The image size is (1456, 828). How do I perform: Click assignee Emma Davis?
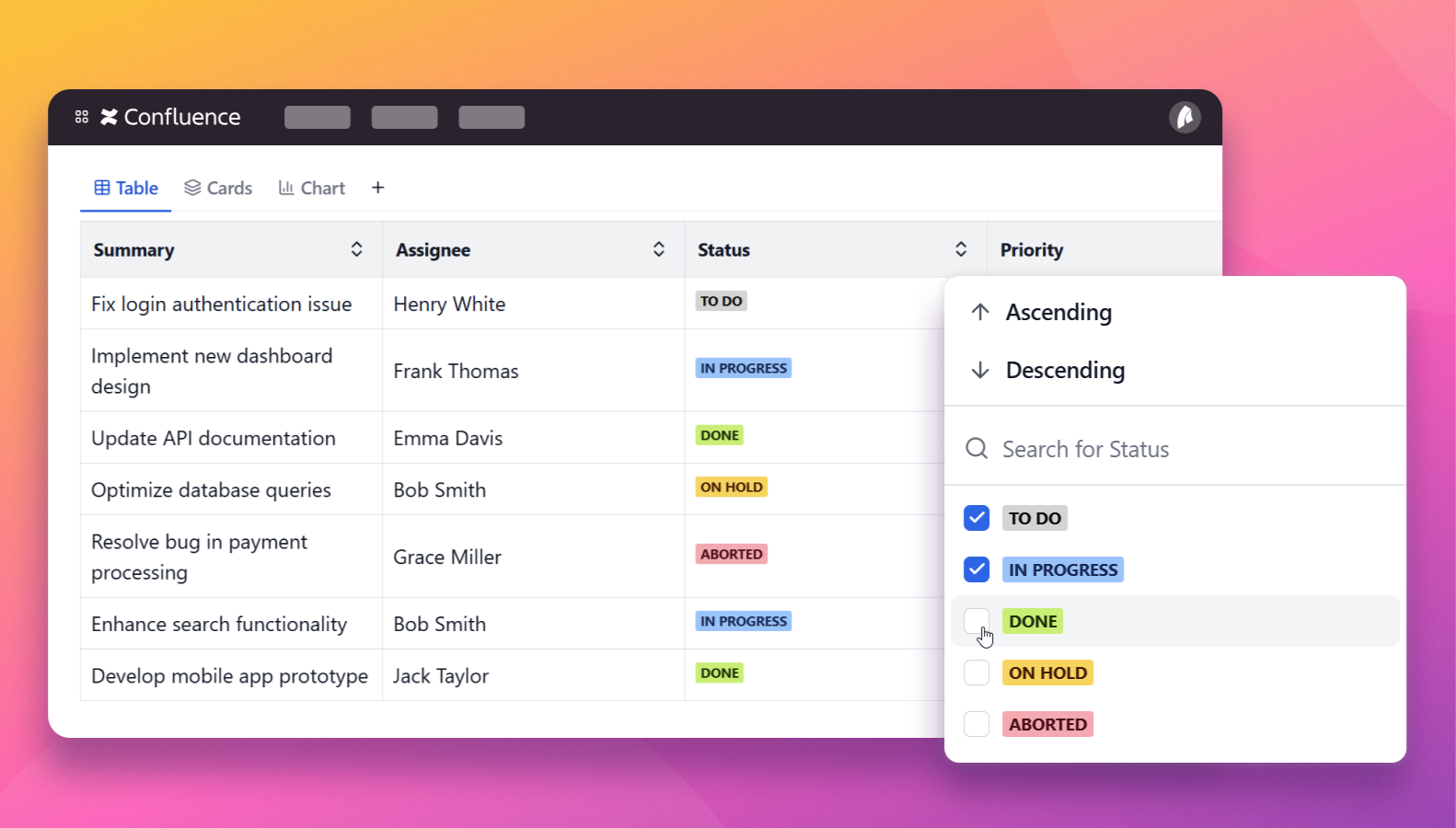point(448,438)
